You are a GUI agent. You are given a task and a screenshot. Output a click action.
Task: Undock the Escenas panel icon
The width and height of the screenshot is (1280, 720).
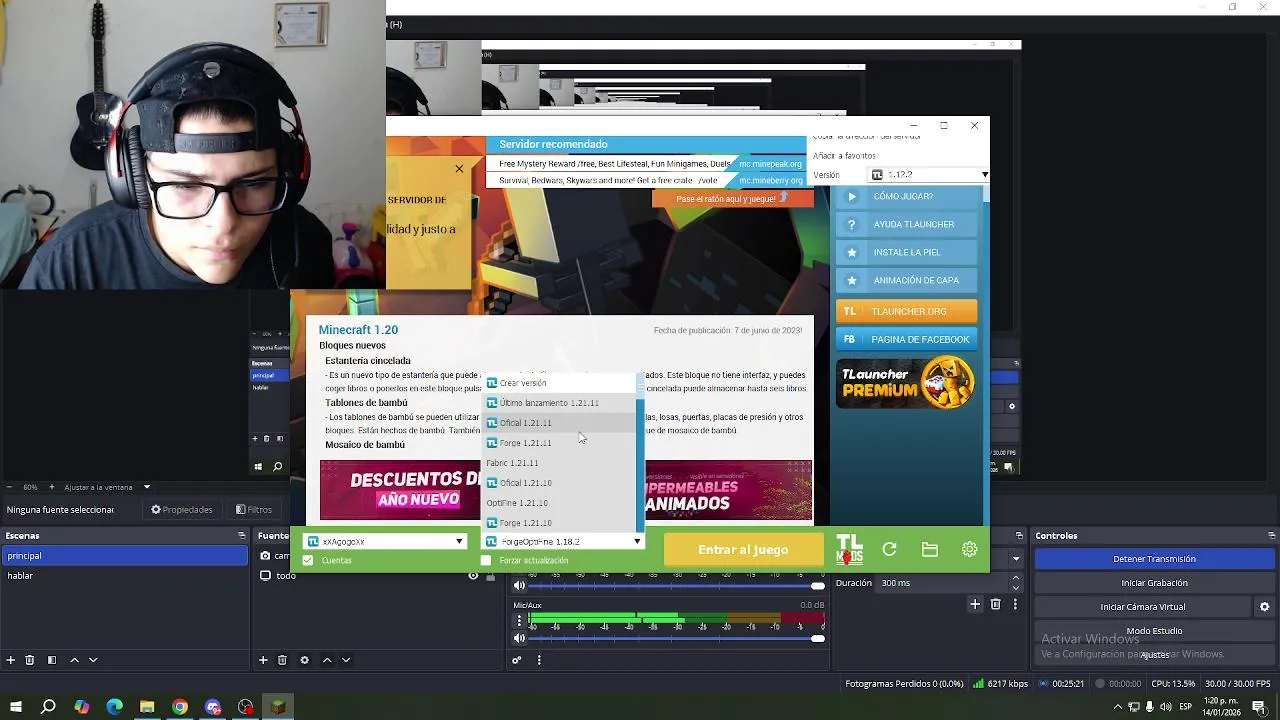241,536
